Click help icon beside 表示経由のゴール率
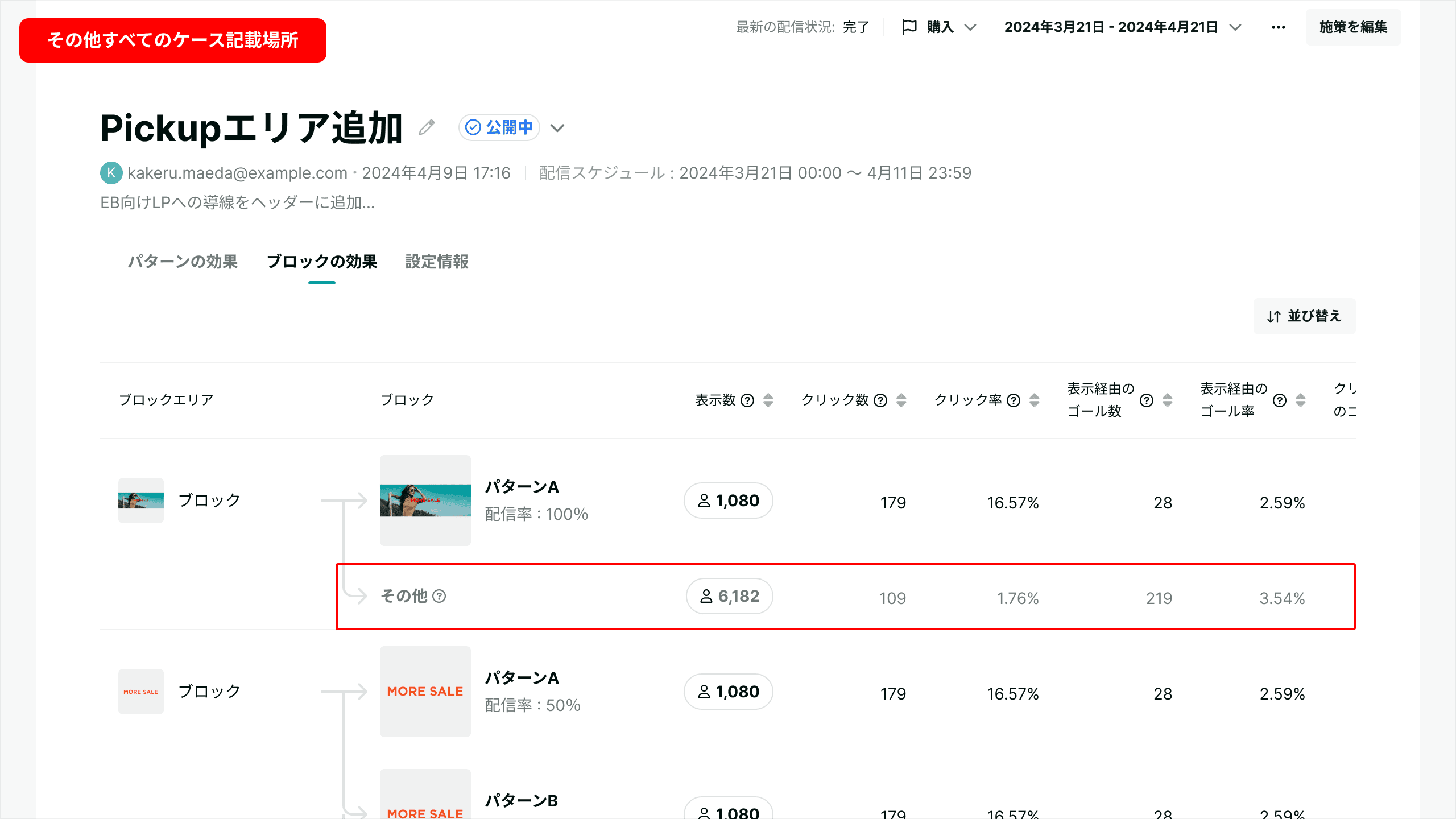The width and height of the screenshot is (1456, 819). coord(1280,400)
